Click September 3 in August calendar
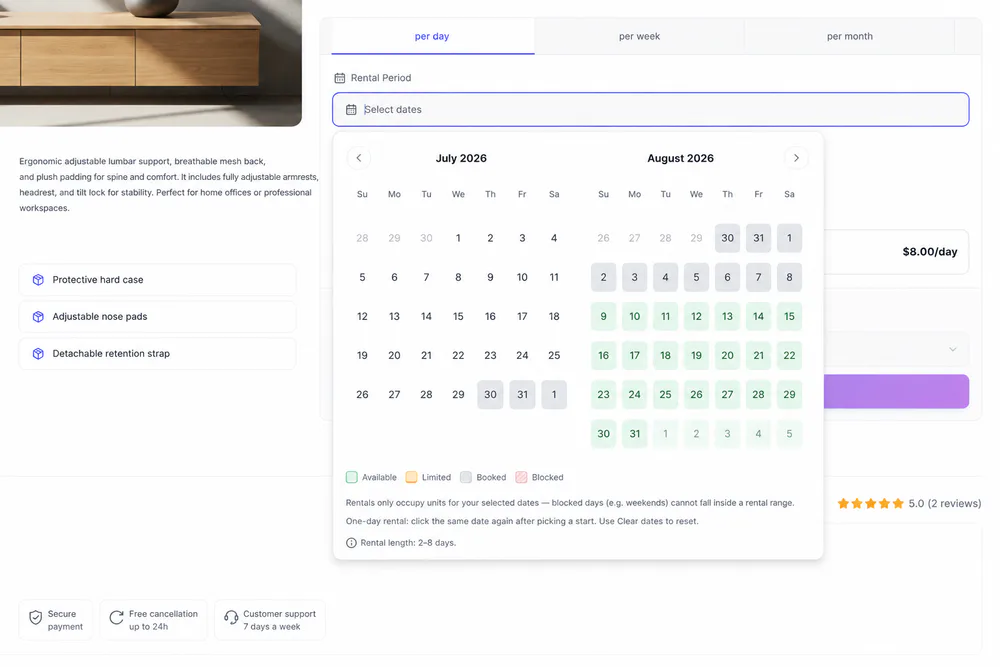This screenshot has height=667, width=1000. tap(727, 434)
